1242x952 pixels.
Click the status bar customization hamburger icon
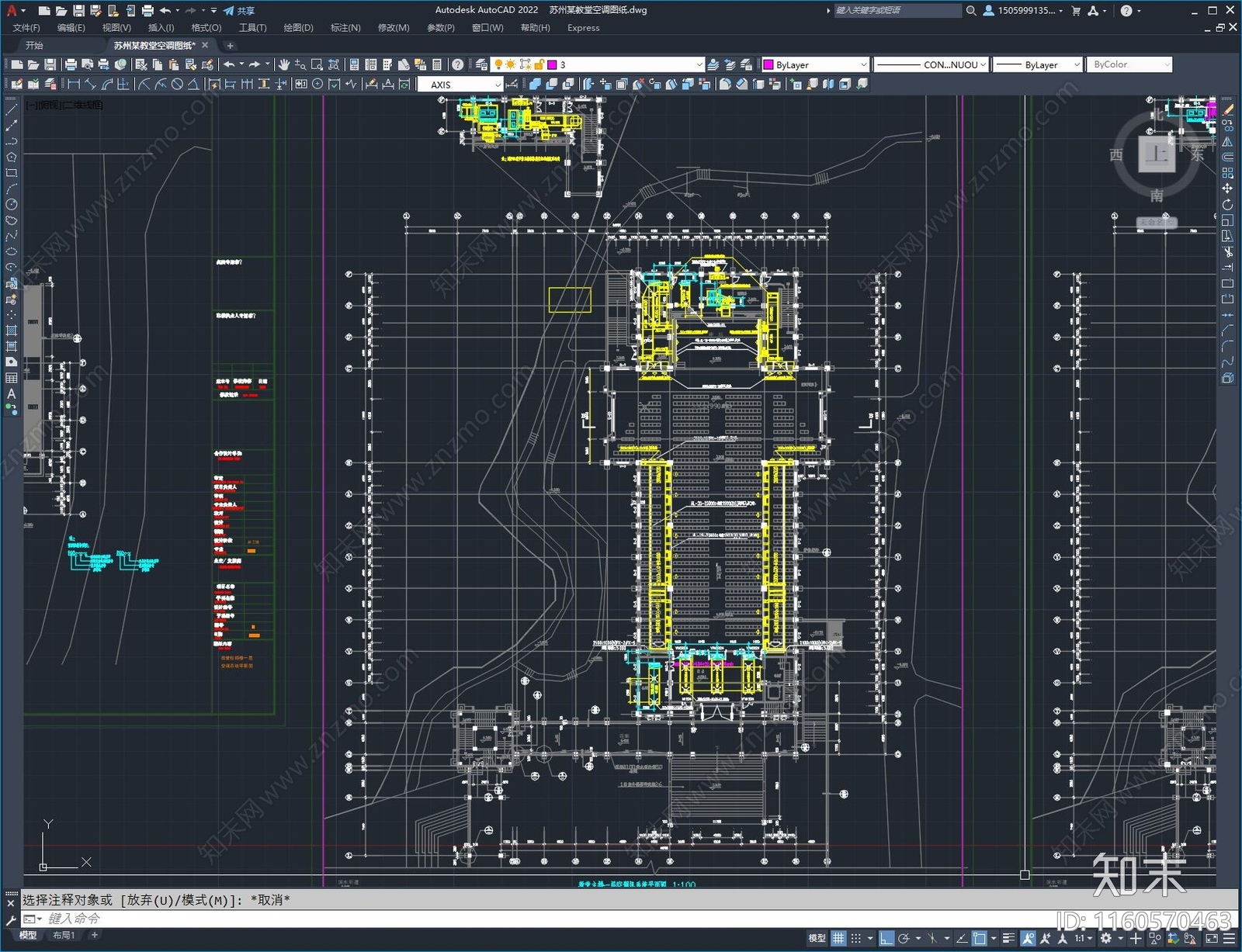(x=1230, y=938)
